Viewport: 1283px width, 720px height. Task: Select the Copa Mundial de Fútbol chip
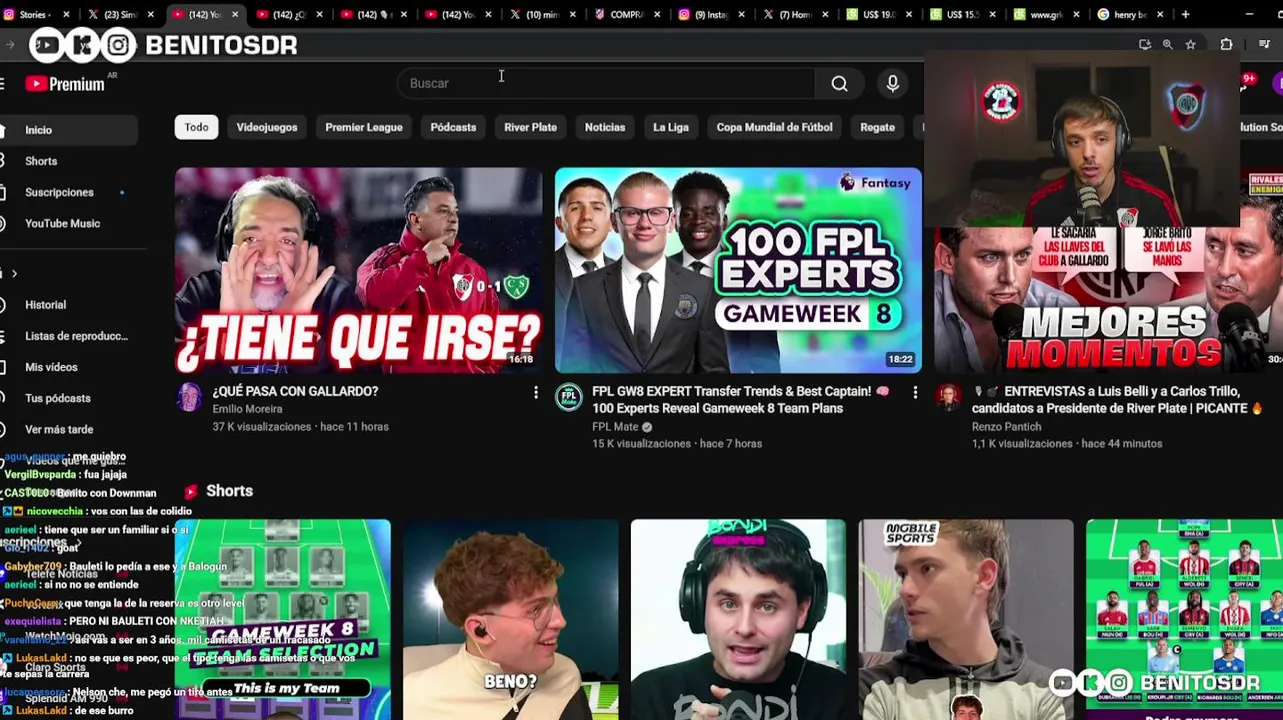(774, 127)
